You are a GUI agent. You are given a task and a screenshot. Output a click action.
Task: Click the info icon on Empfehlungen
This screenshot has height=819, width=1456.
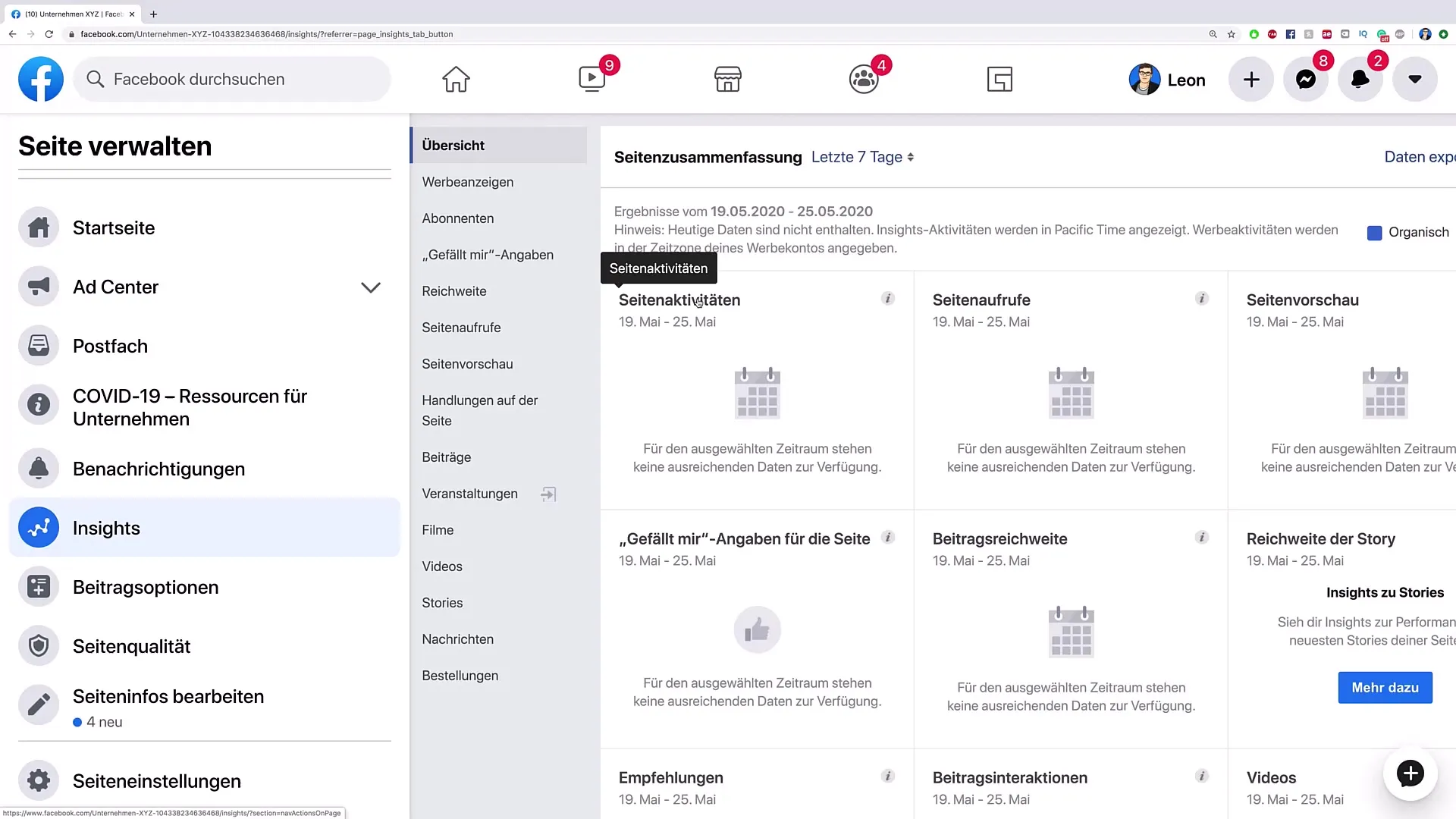click(x=887, y=776)
